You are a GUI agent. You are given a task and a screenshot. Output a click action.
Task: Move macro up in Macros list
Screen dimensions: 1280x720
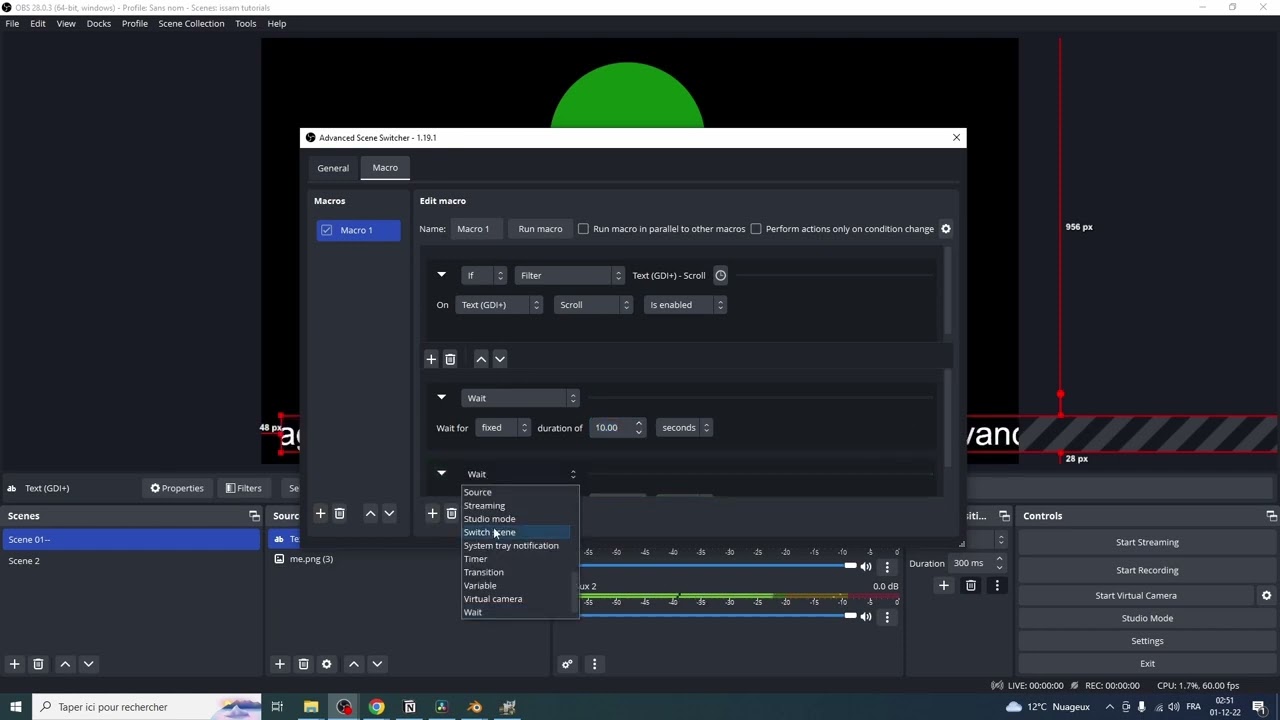370,513
